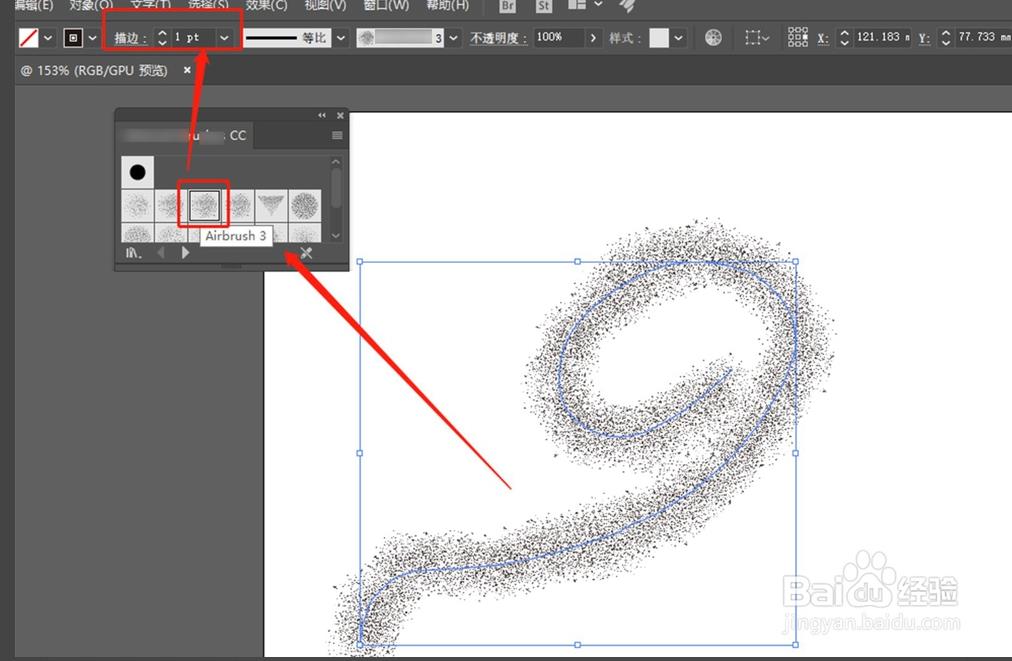Open the View (V) menu
1012x661 pixels.
[x=325, y=5]
